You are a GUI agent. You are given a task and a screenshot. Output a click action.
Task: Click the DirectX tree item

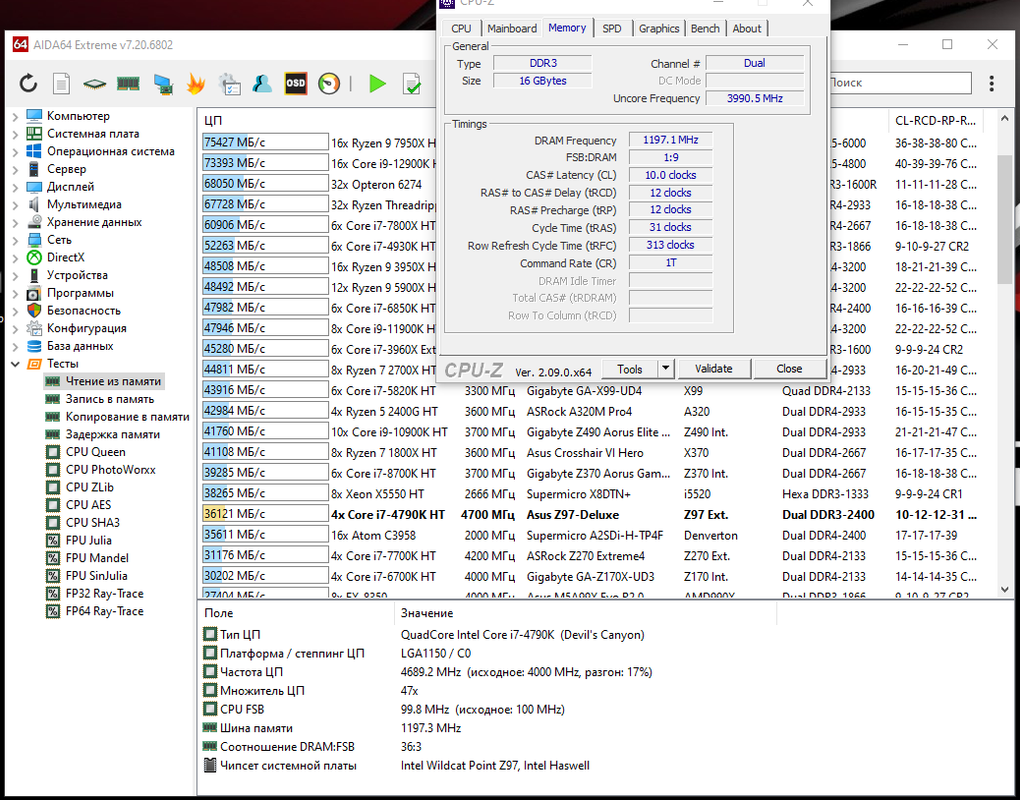click(x=65, y=258)
